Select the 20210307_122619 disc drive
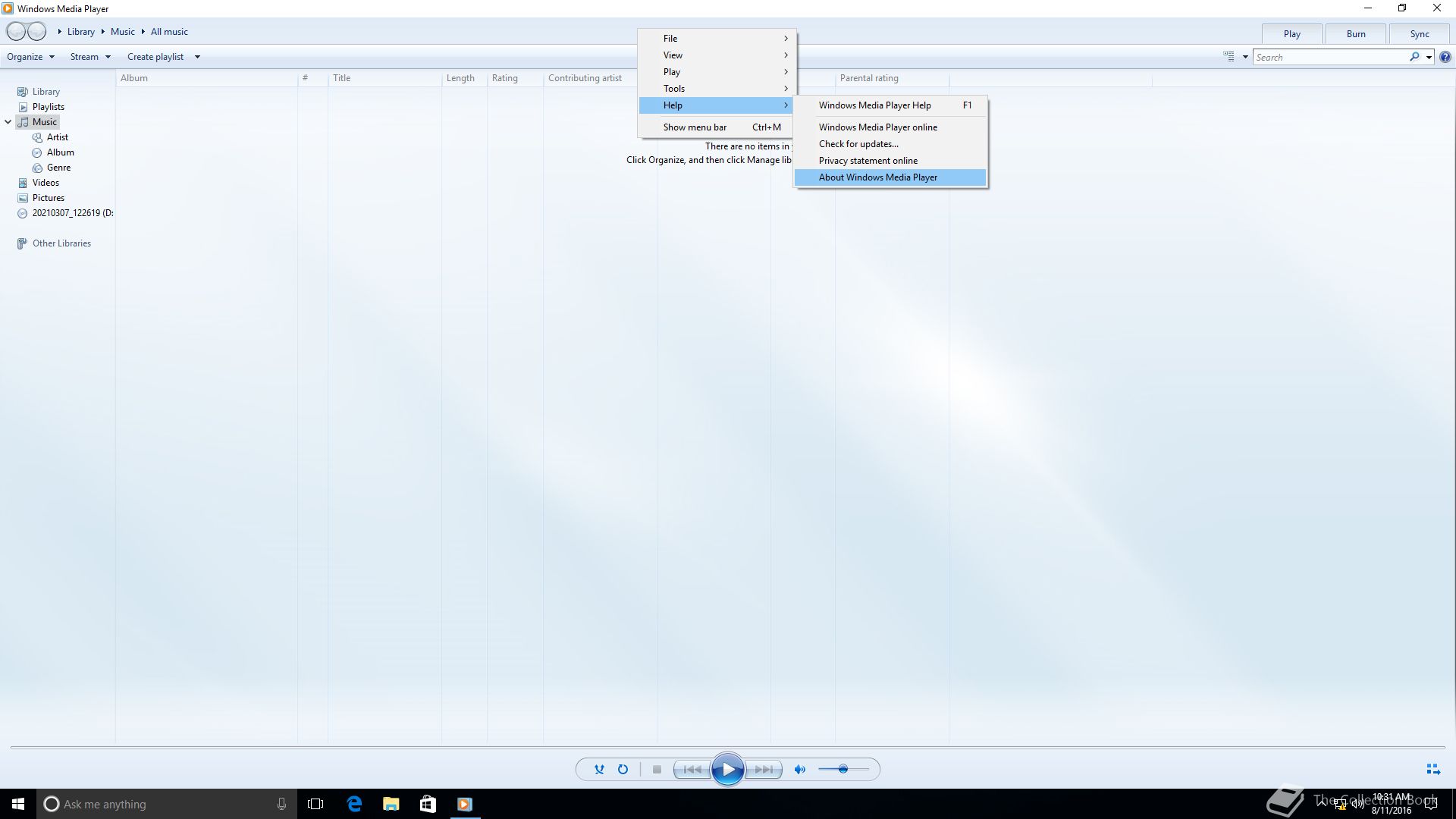The image size is (1456, 819). 65,213
